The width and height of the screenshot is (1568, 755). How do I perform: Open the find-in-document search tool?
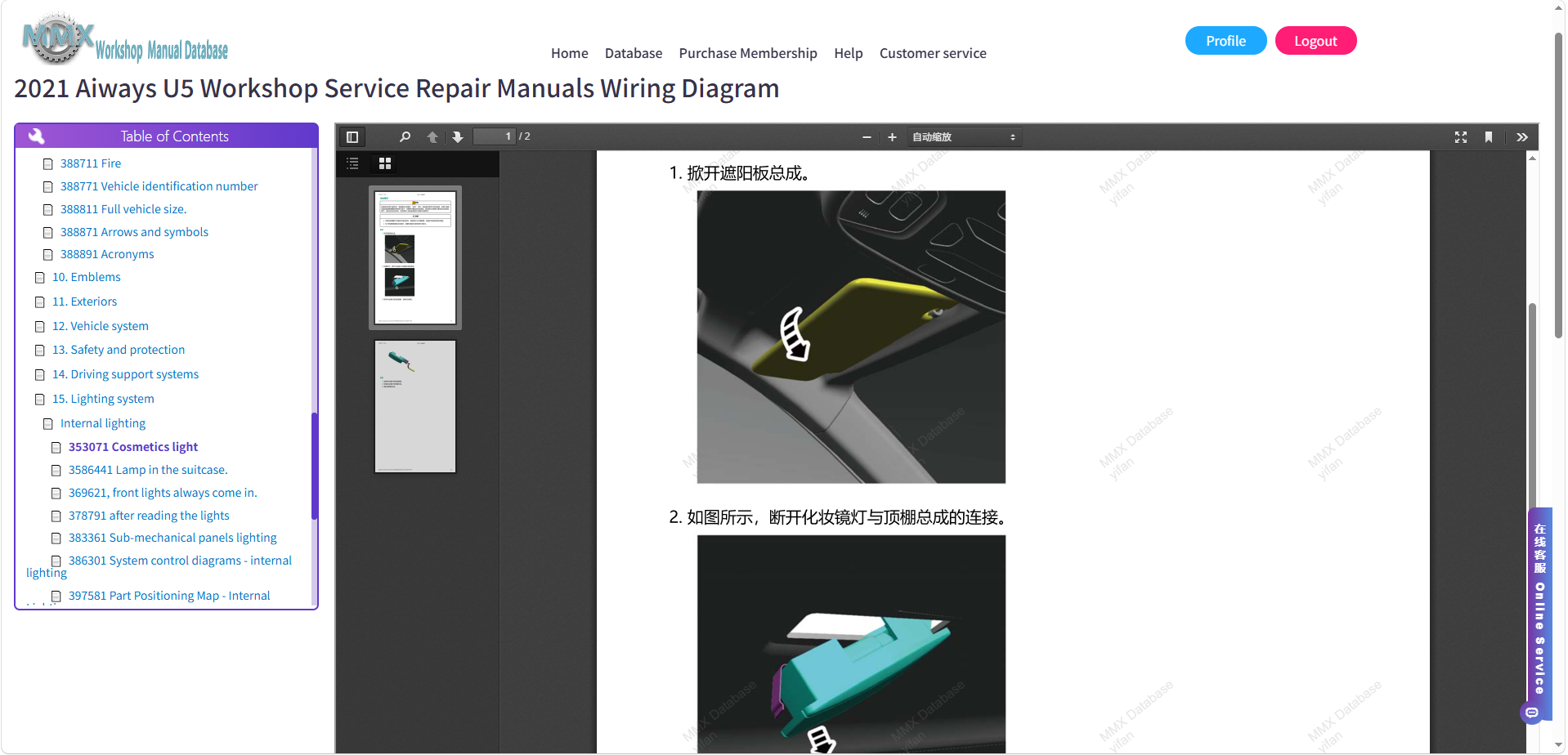405,137
